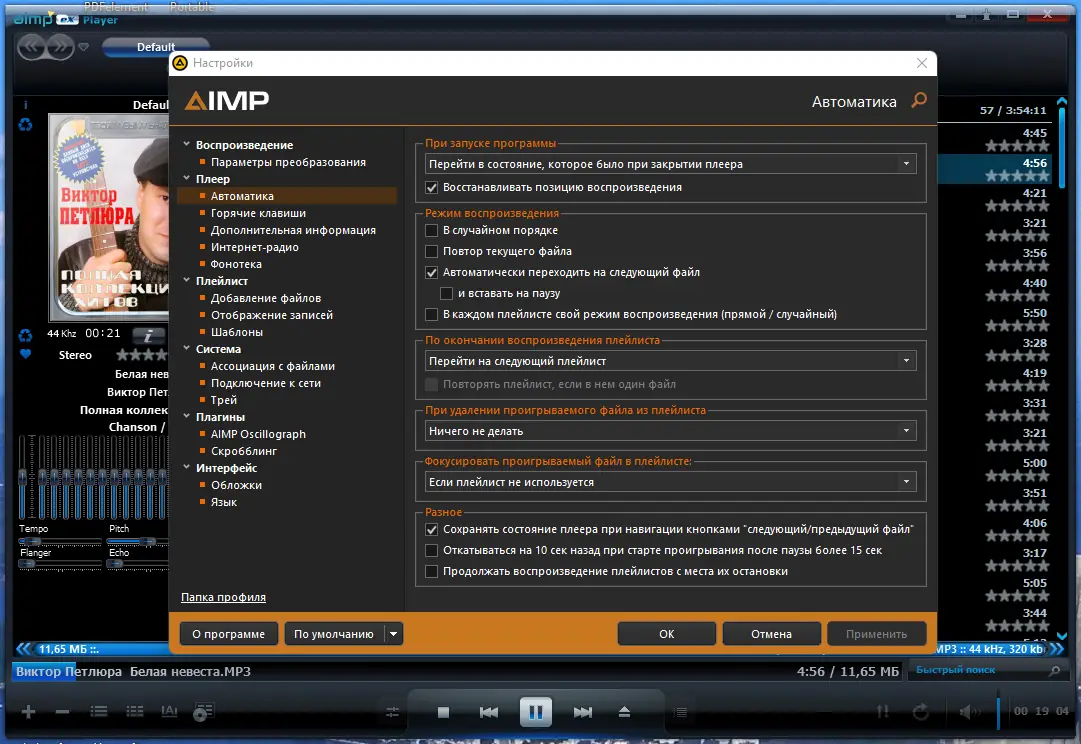Skip to the next track
The image size is (1081, 744).
point(583,712)
